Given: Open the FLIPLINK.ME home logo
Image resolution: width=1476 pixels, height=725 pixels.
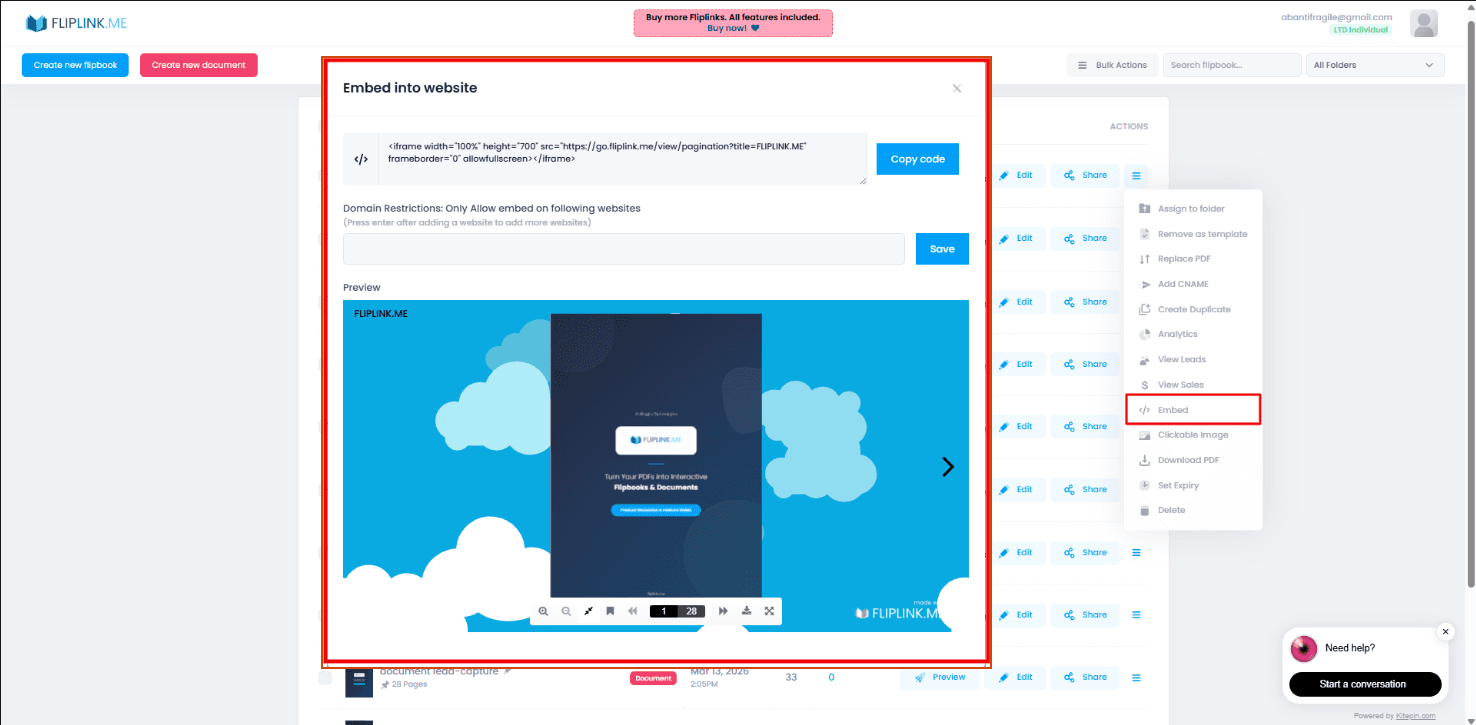Looking at the screenshot, I should (x=76, y=23).
